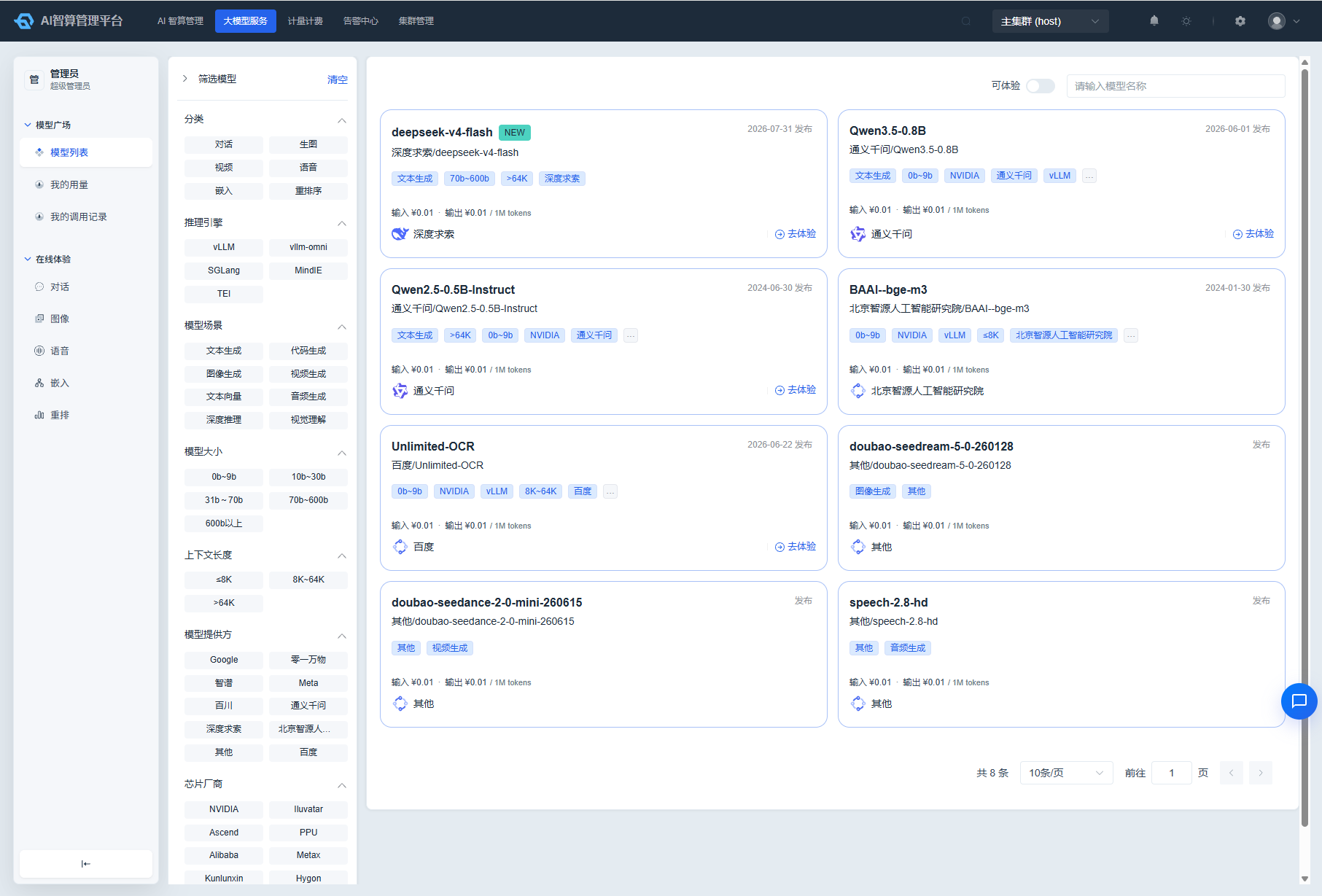Go to the next page arrow
This screenshot has width=1322, height=896.
coord(1261,773)
